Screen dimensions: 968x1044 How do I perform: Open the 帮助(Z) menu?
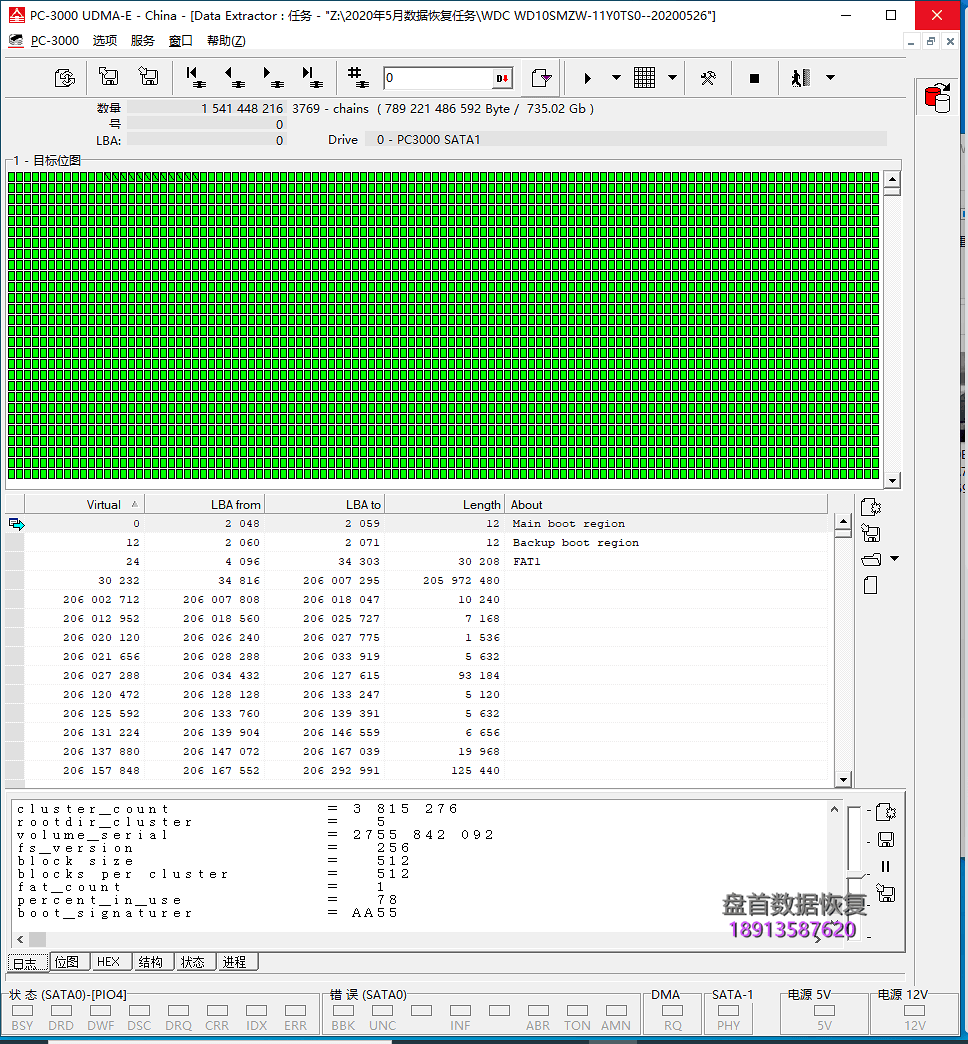(226, 41)
